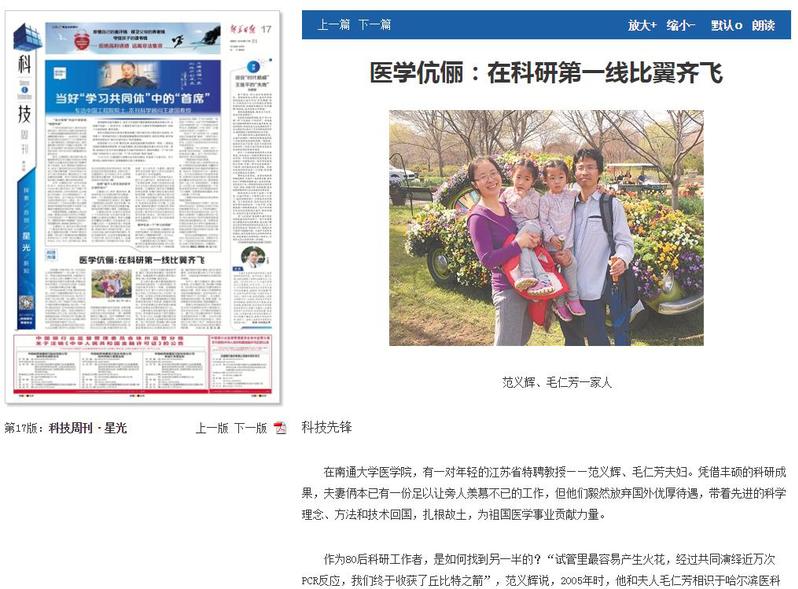The height and width of the screenshot is (589, 798).
Task: Open the previous article via 上一篇
Action: click(x=333, y=24)
